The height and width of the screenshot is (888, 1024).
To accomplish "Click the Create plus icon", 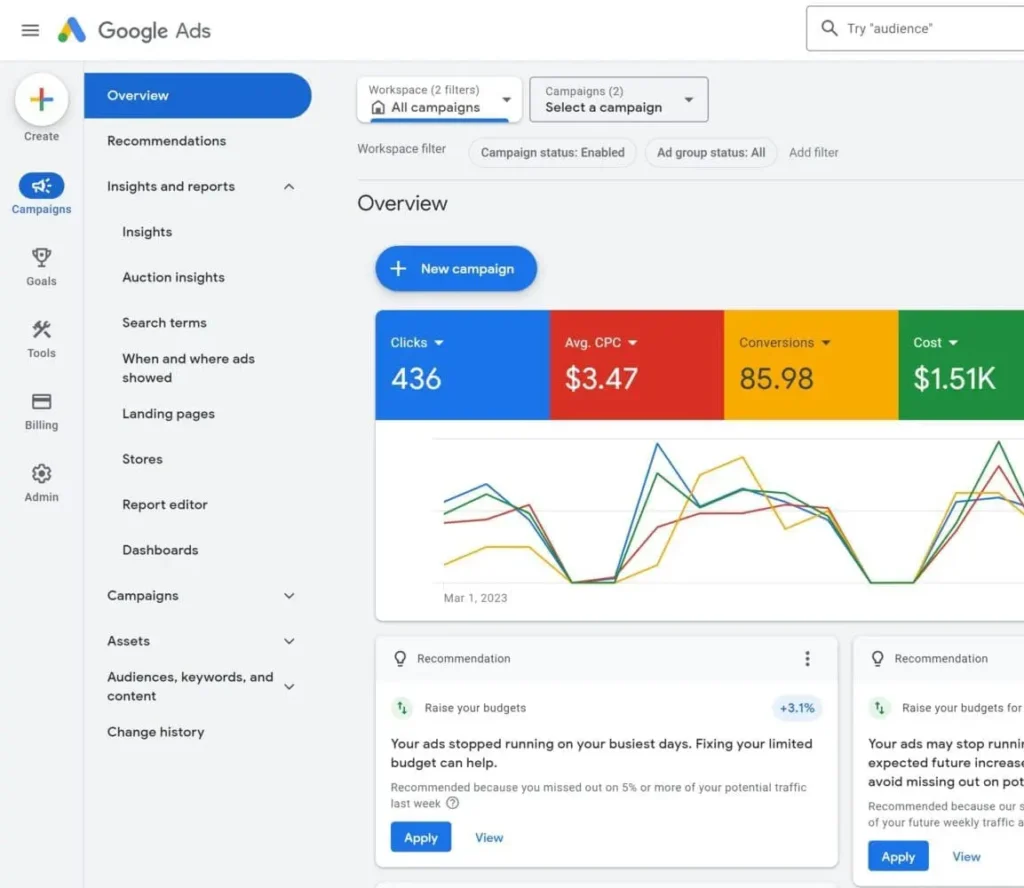I will point(41,100).
